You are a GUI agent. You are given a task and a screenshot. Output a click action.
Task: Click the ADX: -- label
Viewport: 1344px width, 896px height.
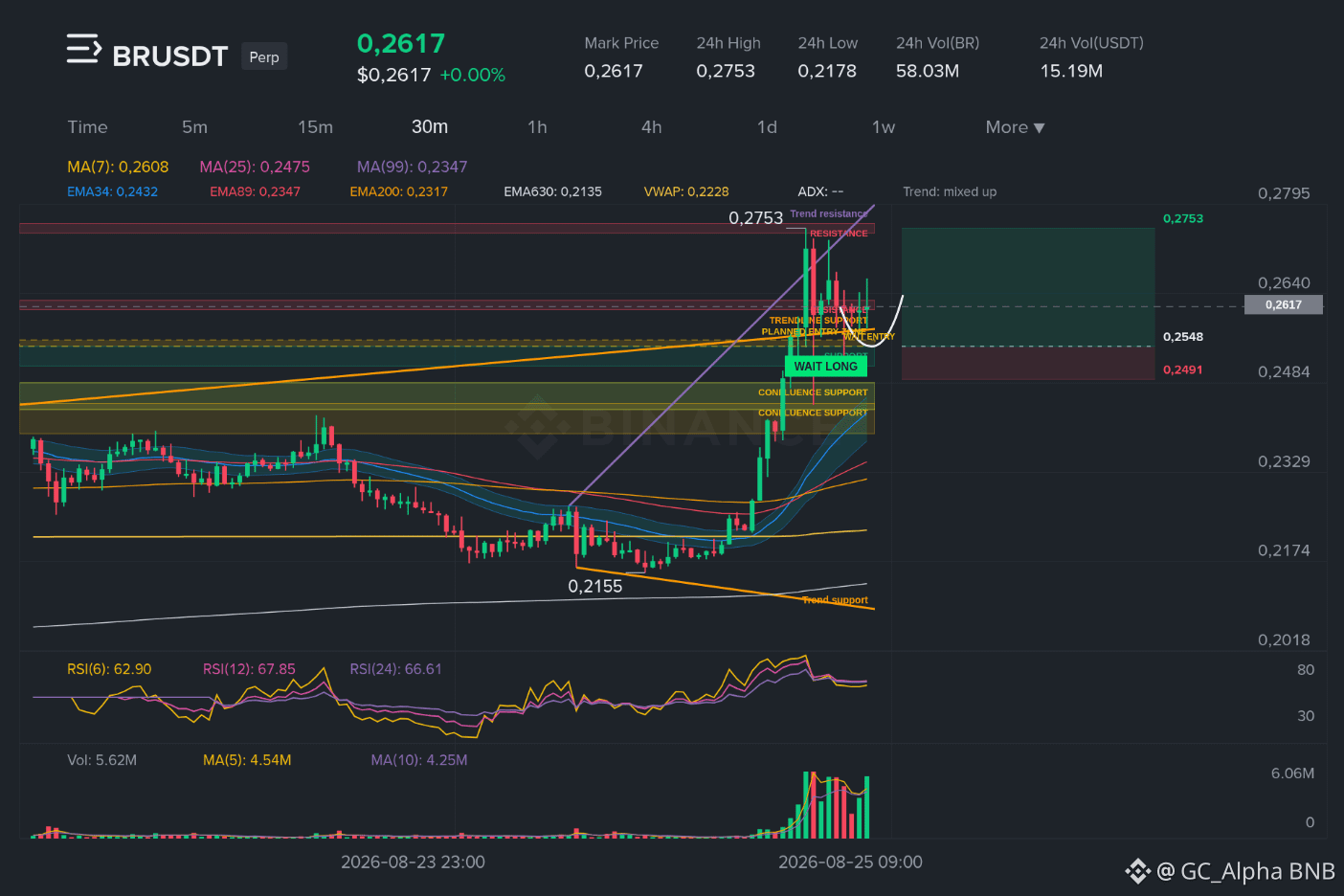point(820,191)
